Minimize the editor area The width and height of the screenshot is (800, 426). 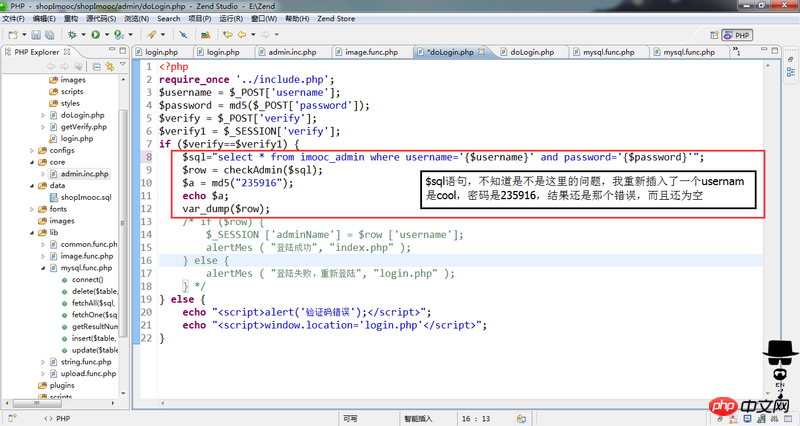click(x=764, y=50)
